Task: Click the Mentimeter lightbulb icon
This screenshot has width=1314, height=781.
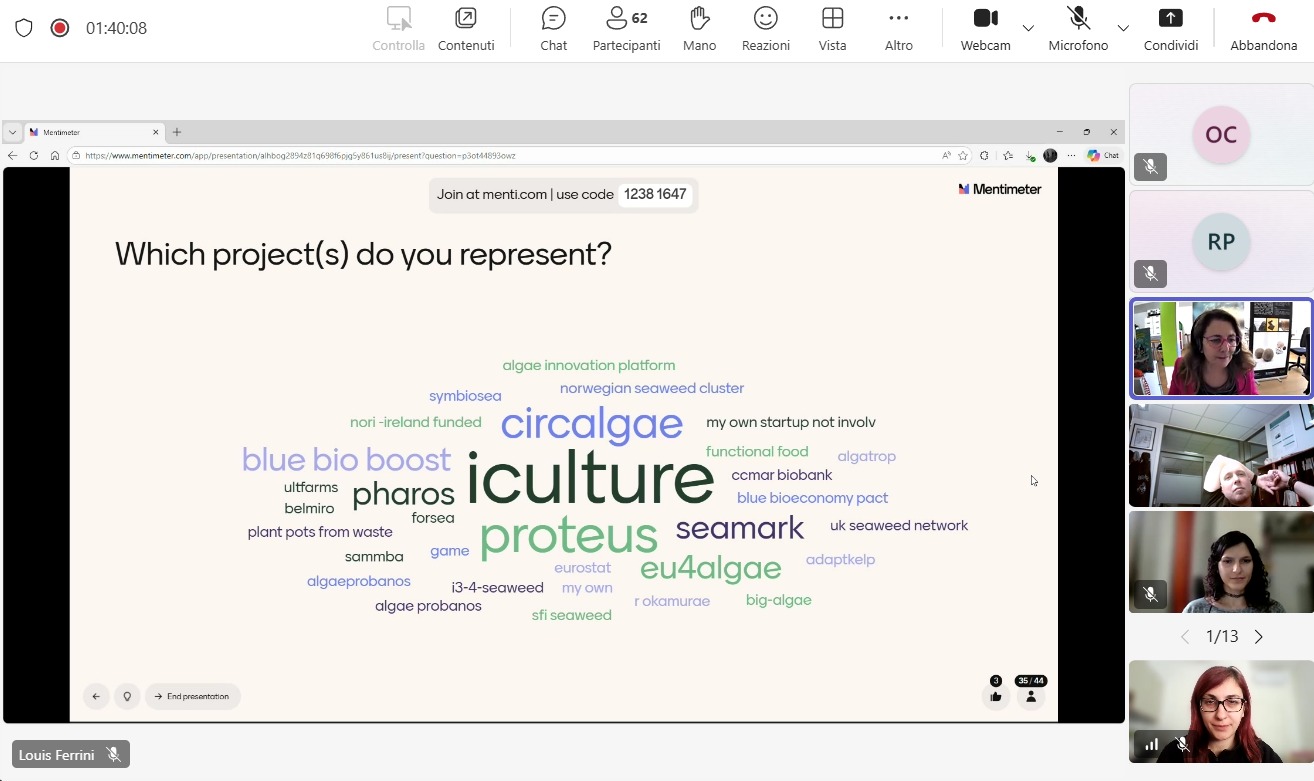Action: point(127,697)
